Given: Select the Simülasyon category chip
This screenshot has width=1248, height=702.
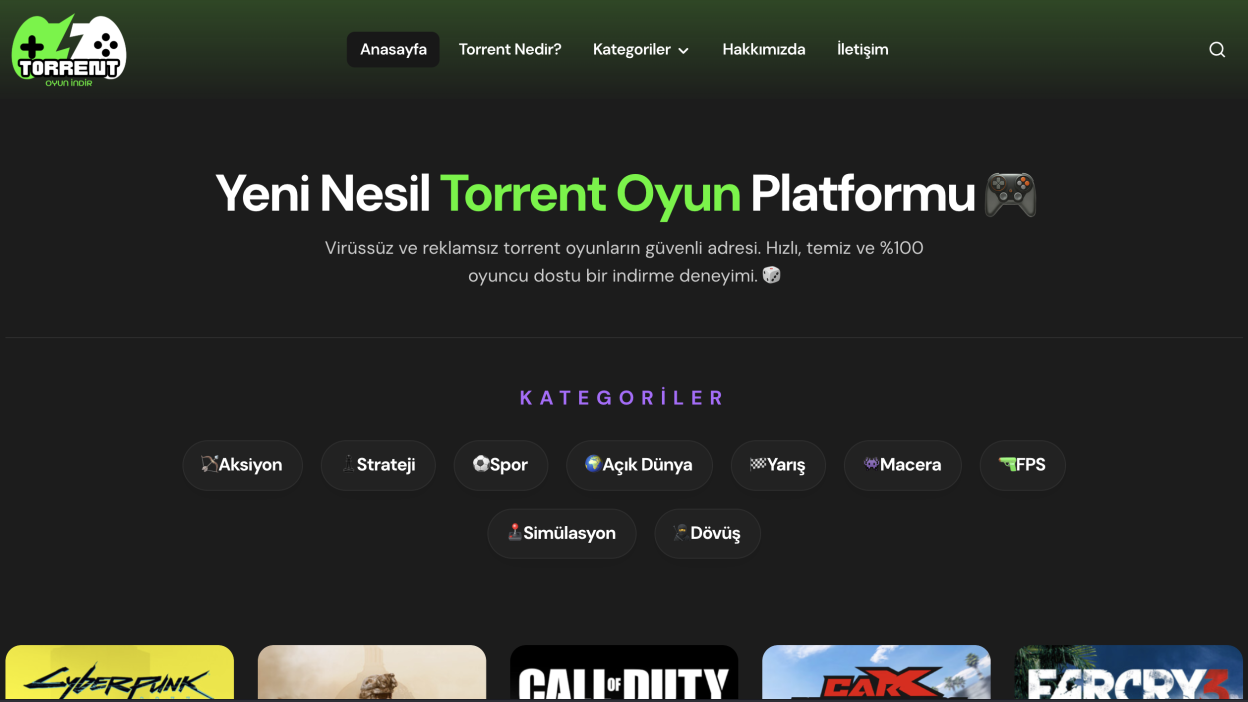Looking at the screenshot, I should [x=562, y=533].
